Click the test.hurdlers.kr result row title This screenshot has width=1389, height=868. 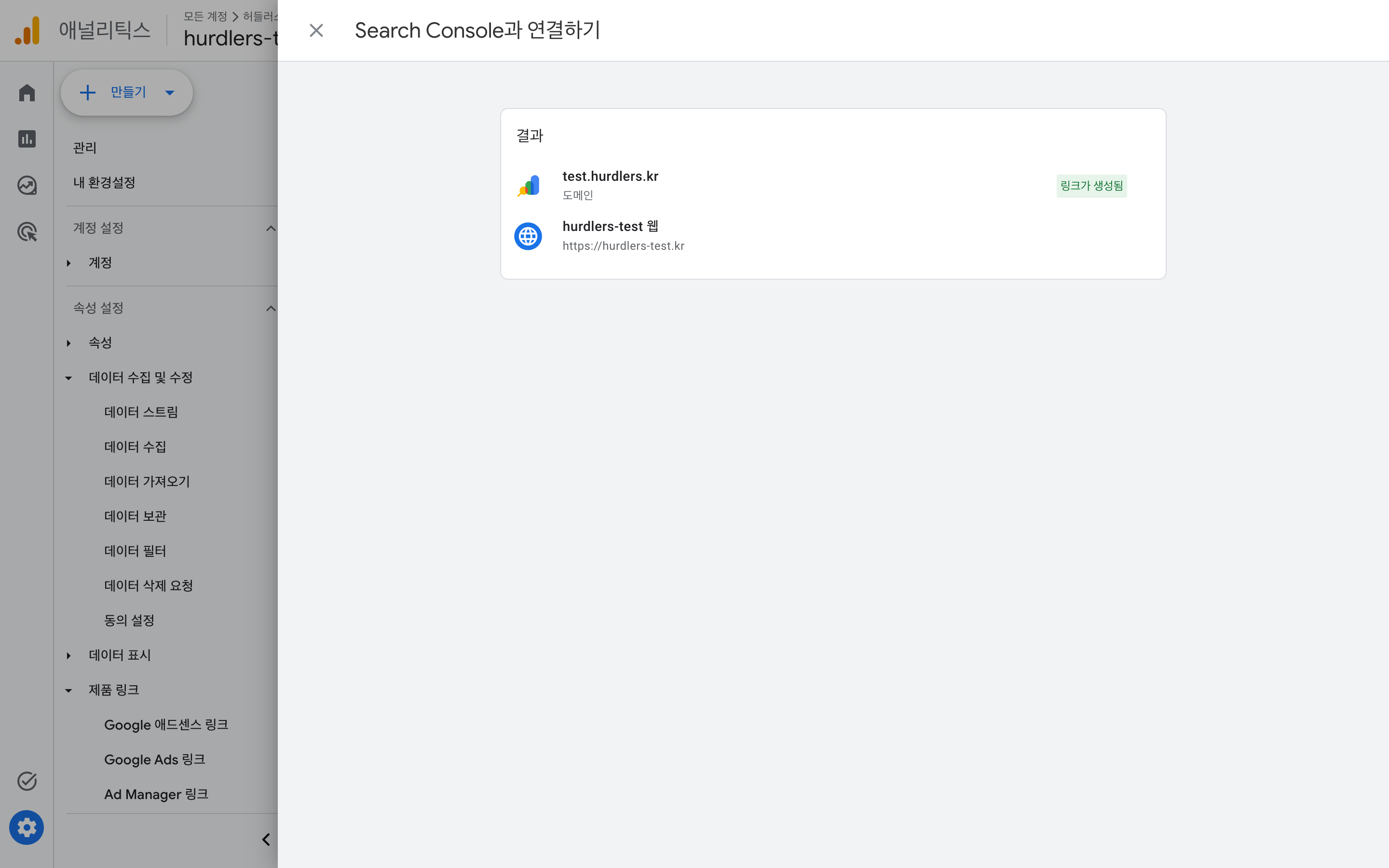click(x=610, y=176)
